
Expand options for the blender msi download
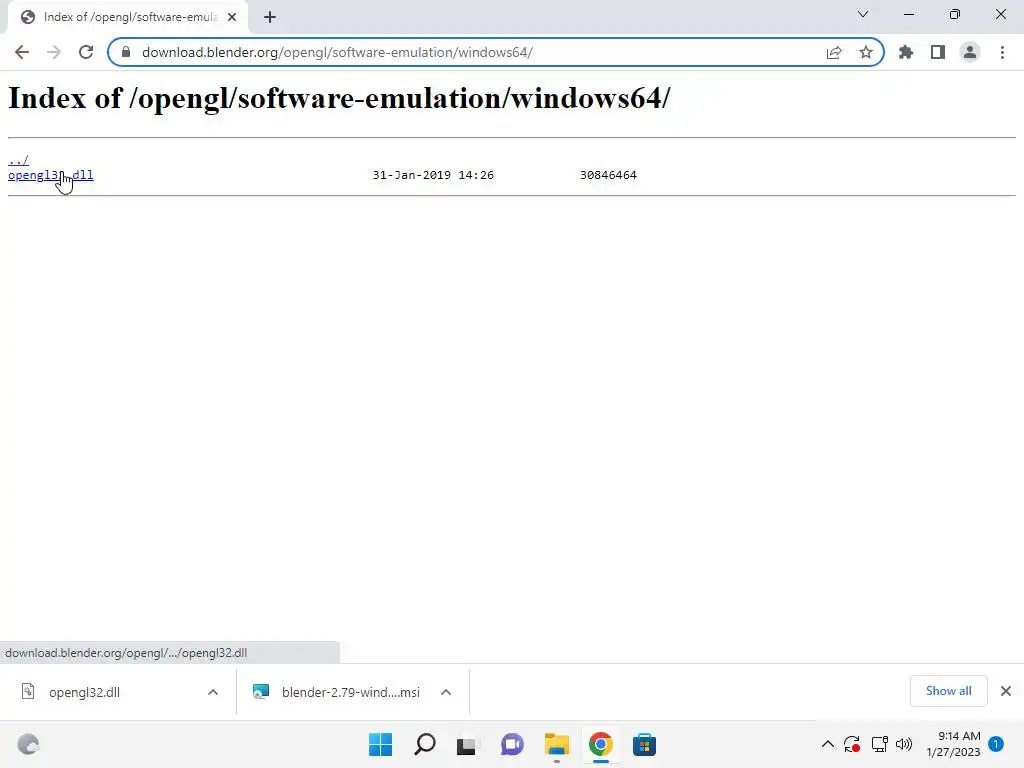(x=446, y=692)
